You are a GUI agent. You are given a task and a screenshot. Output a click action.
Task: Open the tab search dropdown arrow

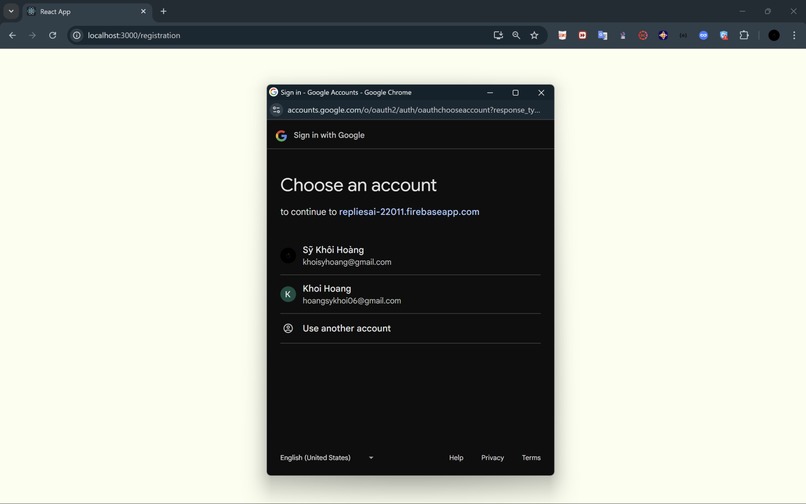pos(11,11)
